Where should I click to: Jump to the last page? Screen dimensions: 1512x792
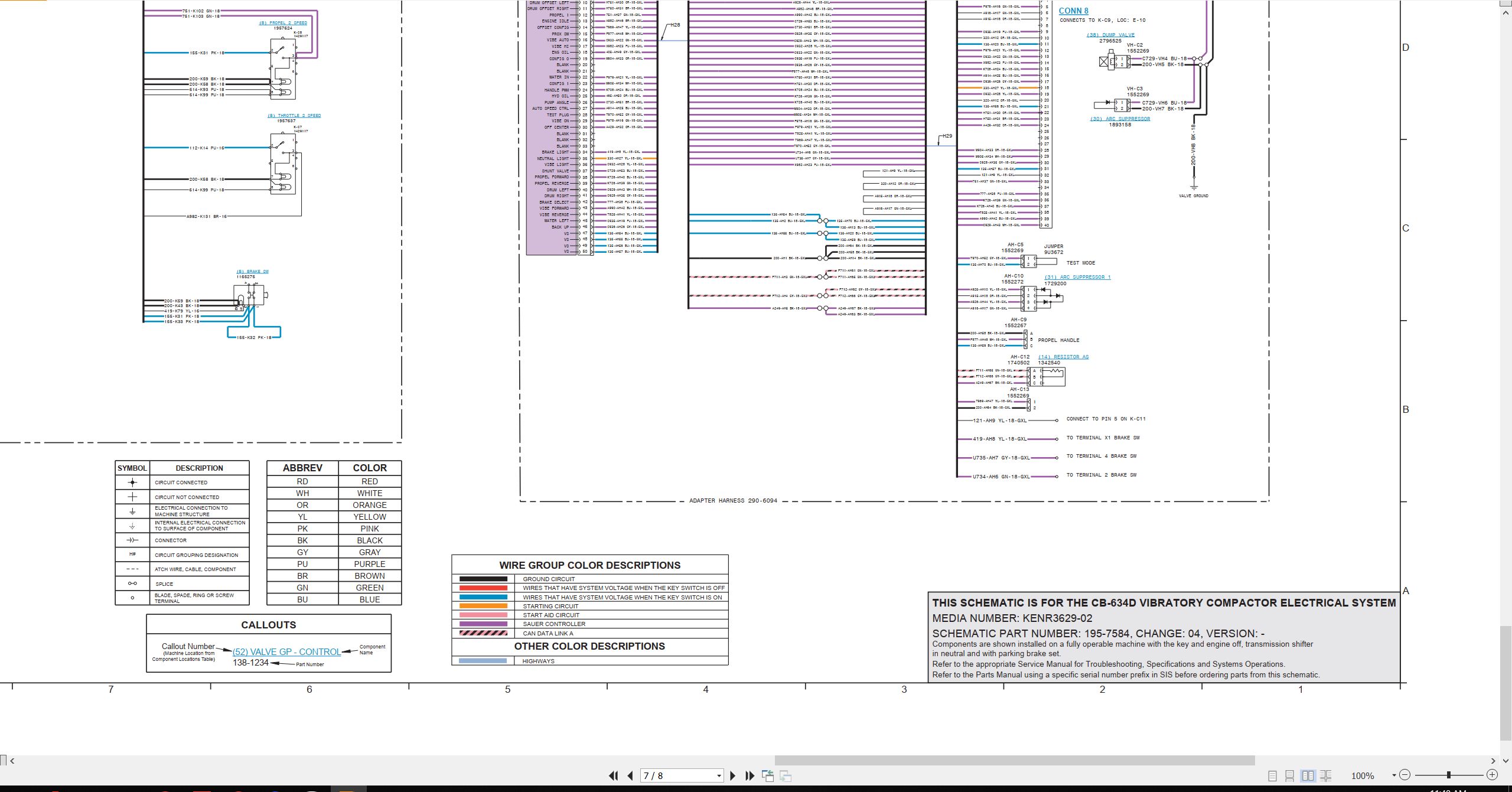(750, 775)
